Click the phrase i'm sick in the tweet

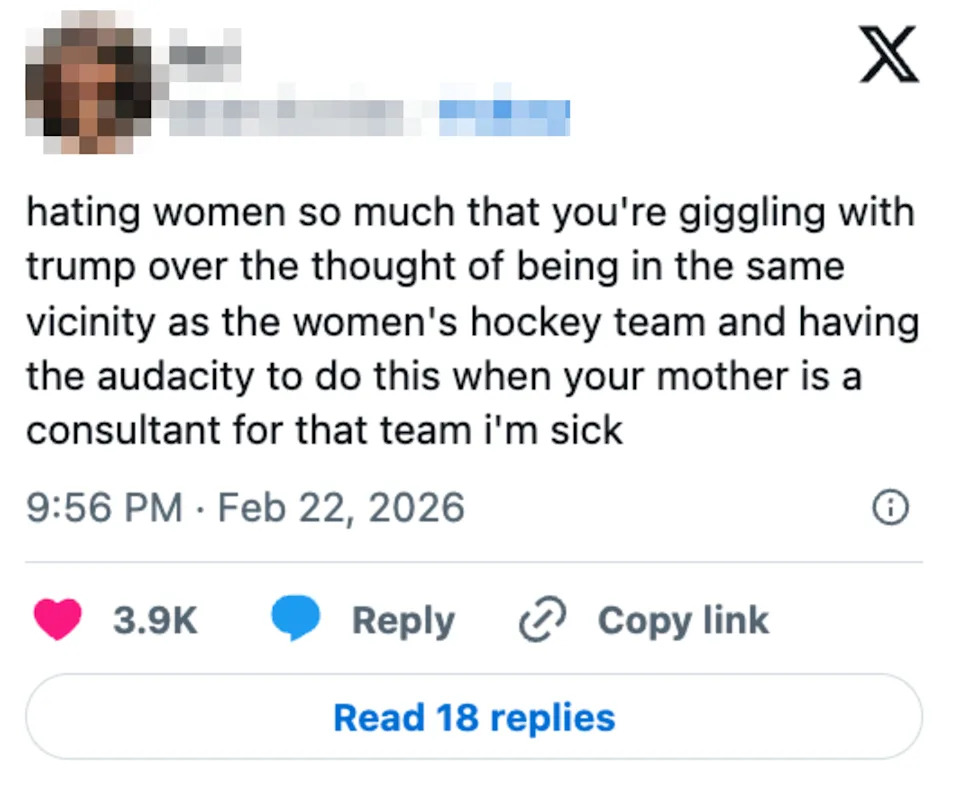[555, 430]
